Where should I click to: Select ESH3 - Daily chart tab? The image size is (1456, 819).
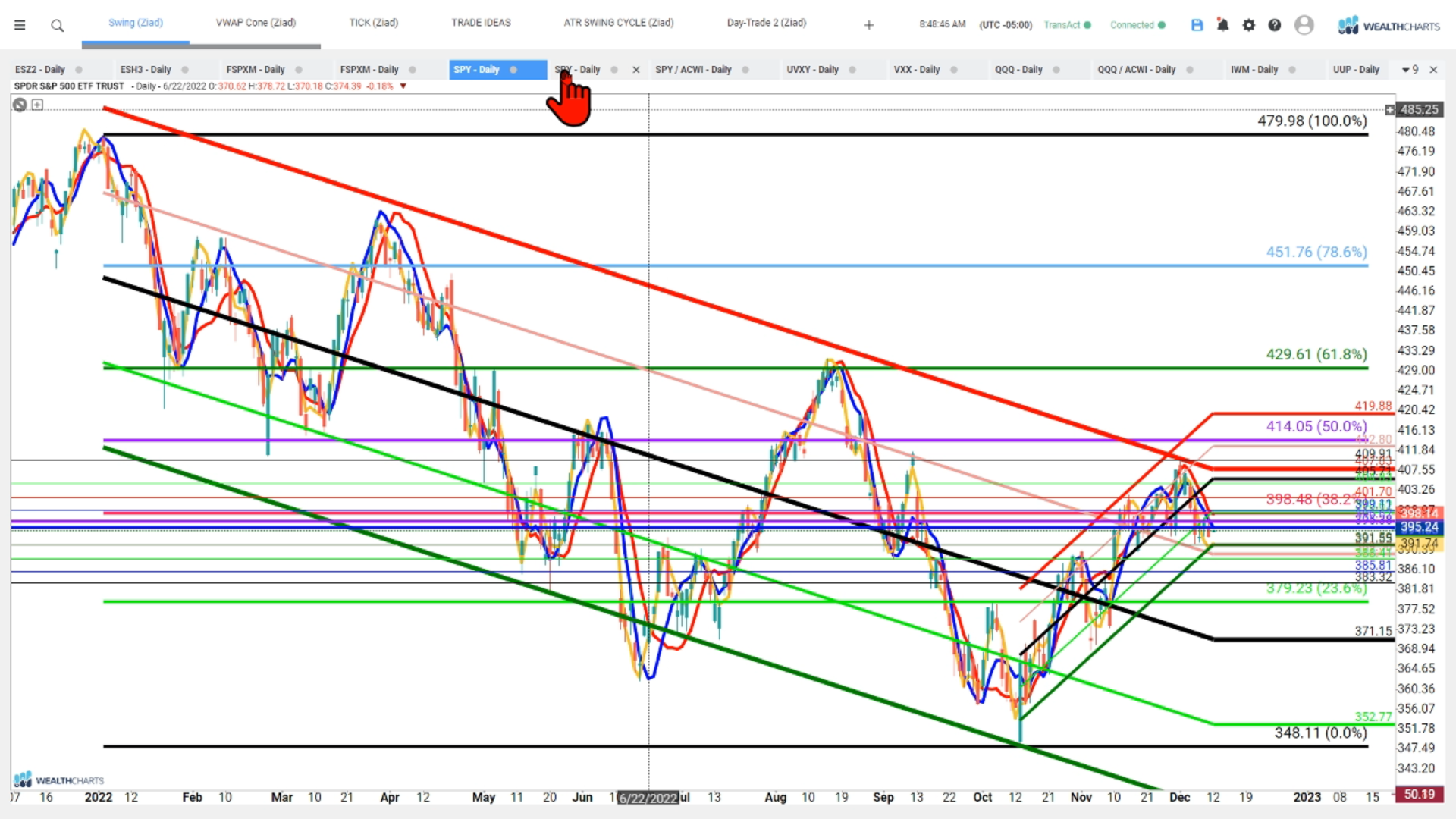(146, 70)
